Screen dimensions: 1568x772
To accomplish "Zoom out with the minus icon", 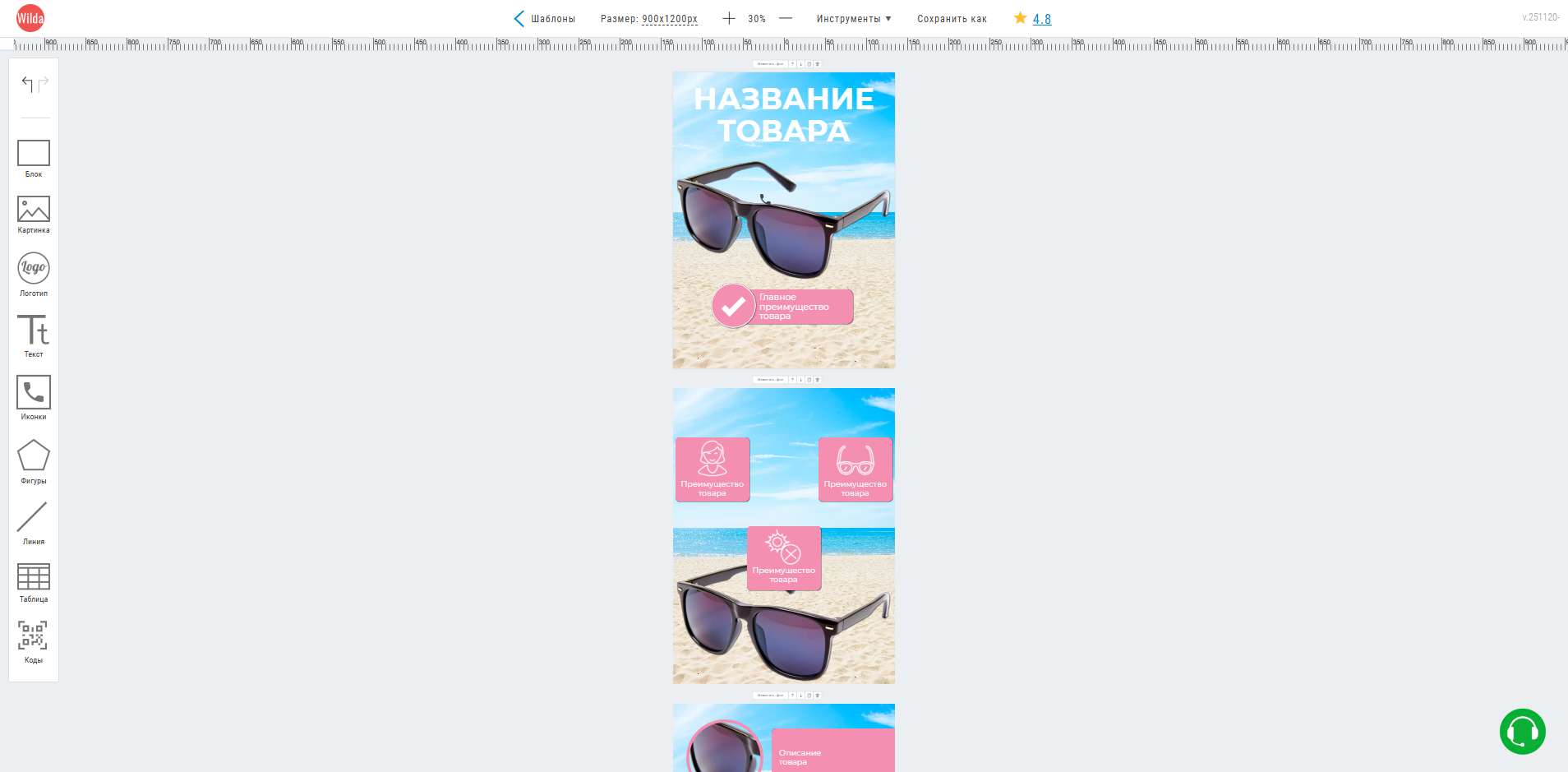I will click(786, 18).
